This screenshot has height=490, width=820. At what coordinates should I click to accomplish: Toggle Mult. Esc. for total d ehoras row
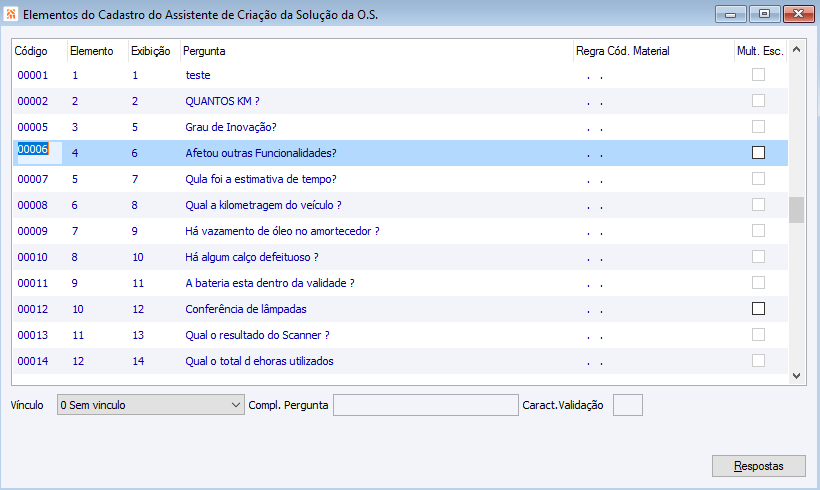click(x=758, y=361)
